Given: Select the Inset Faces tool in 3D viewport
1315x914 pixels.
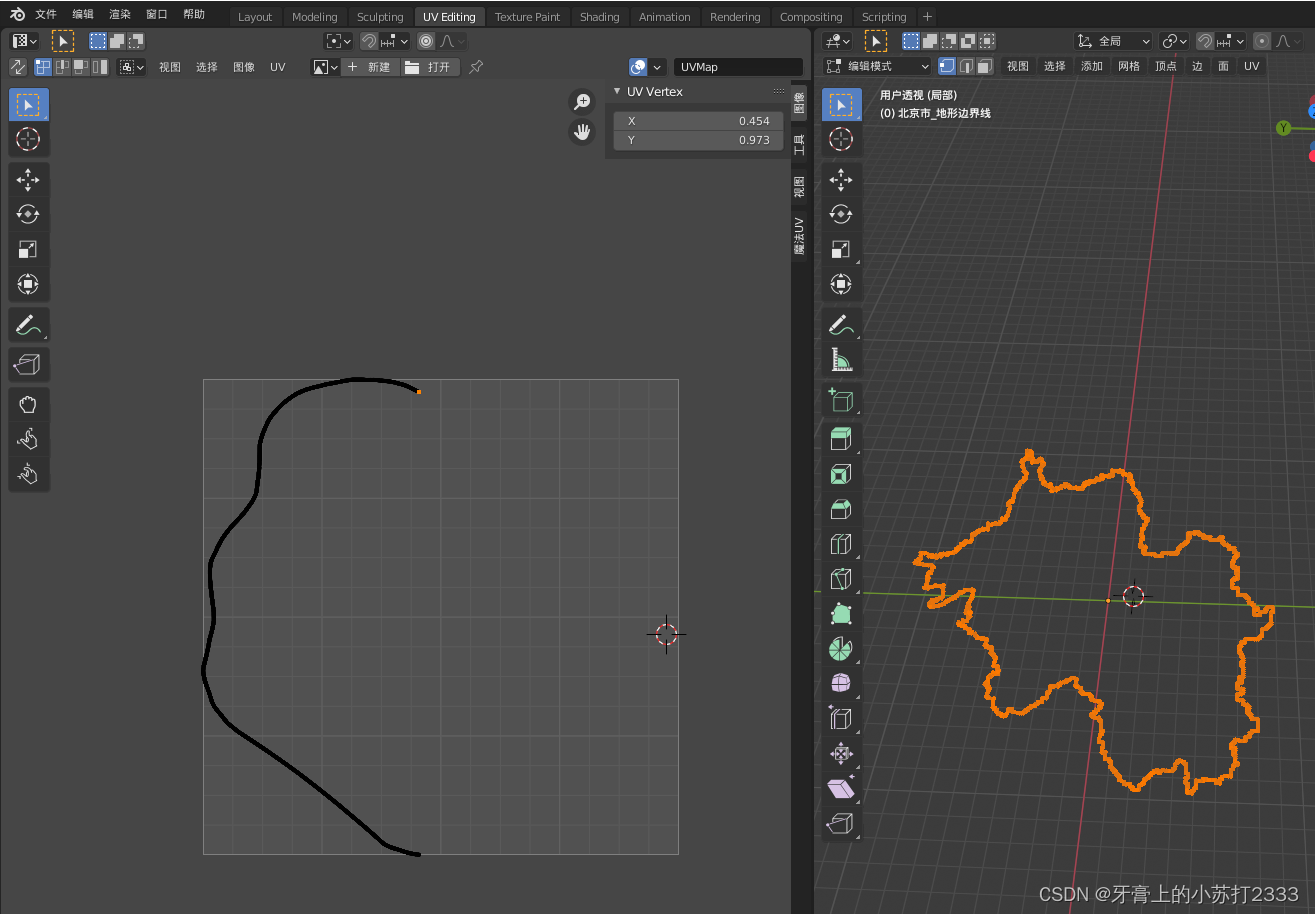Looking at the screenshot, I should (841, 474).
